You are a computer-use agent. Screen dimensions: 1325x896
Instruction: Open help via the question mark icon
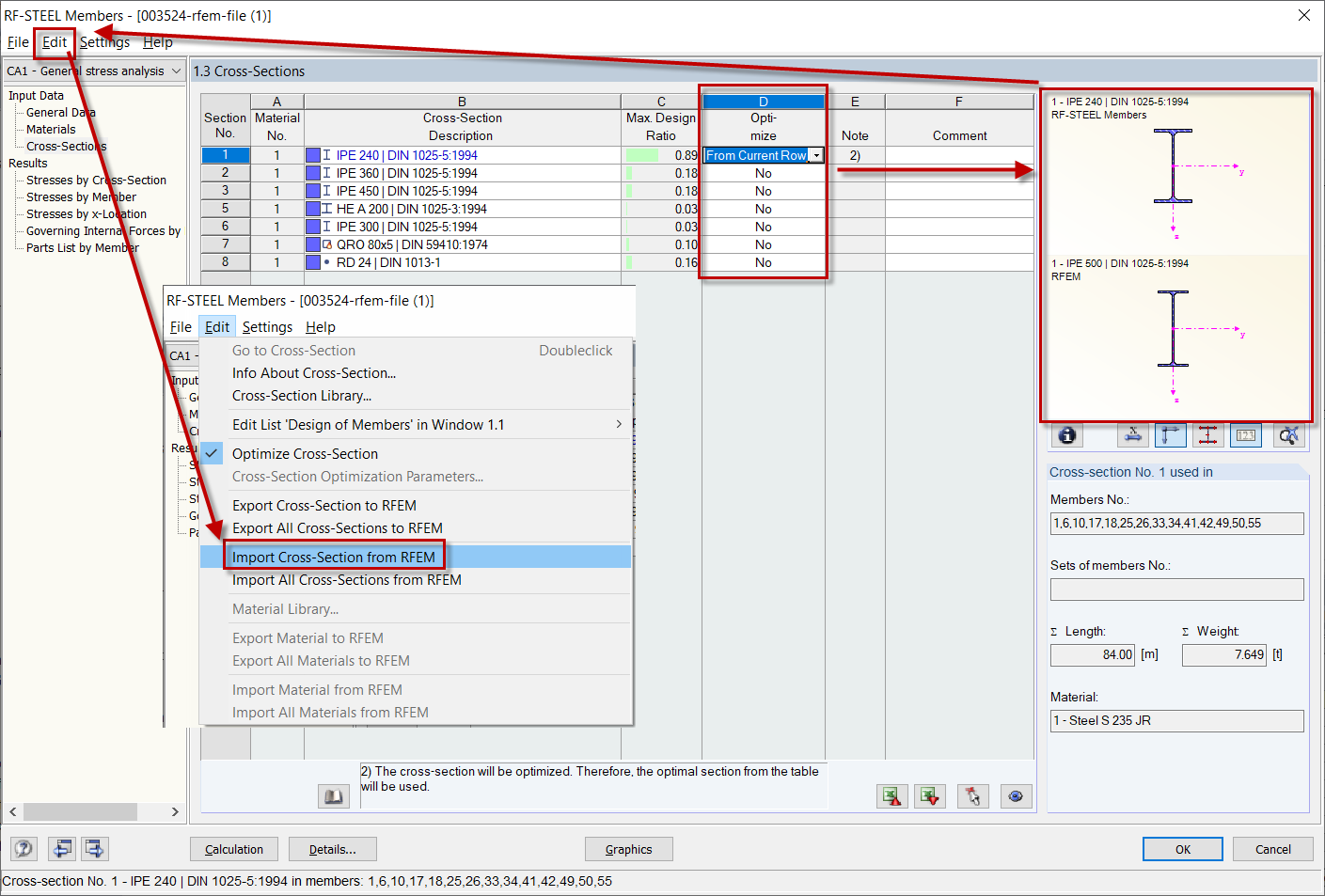24,849
